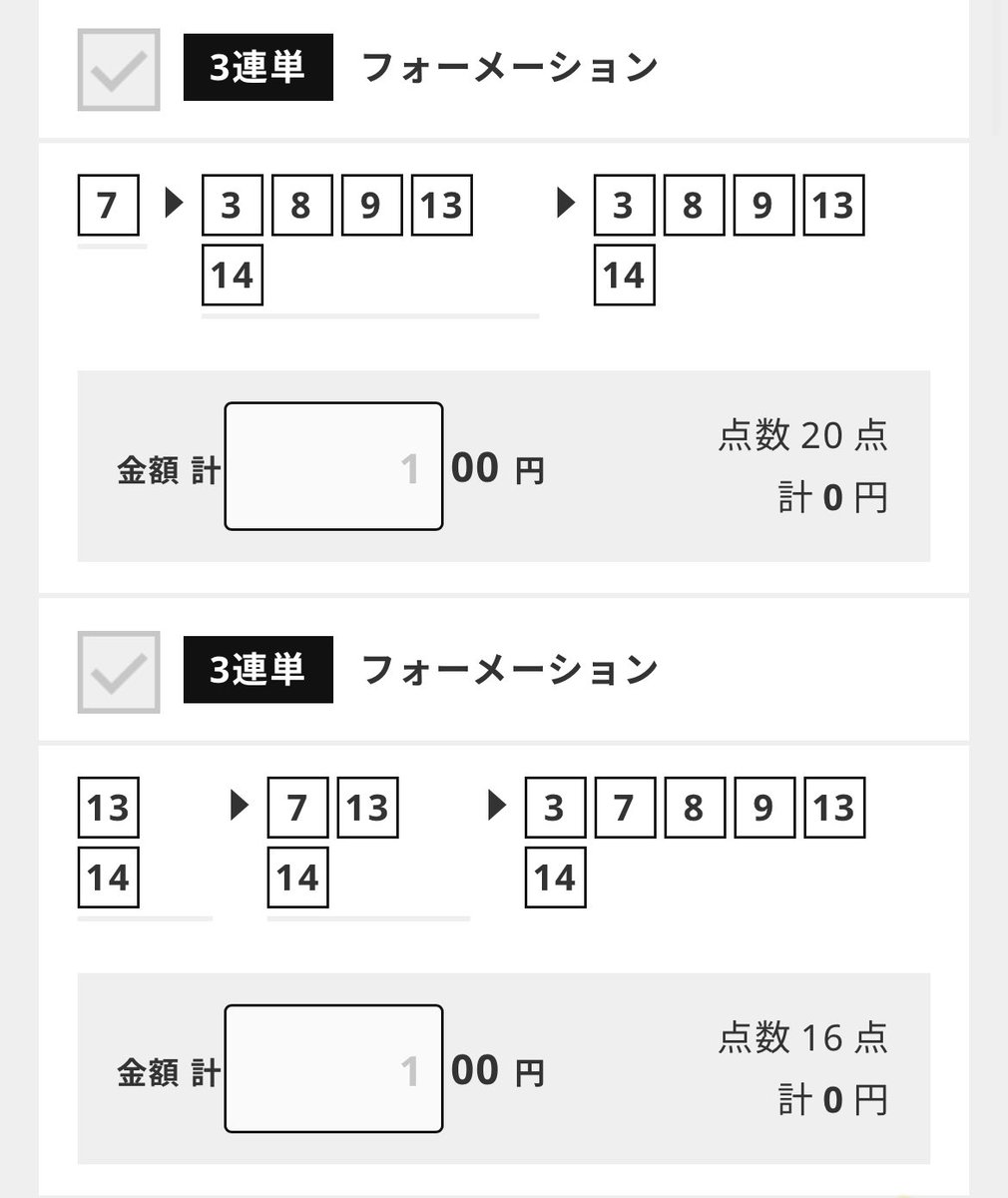Click the amount input of the 20-point bet

(333, 466)
